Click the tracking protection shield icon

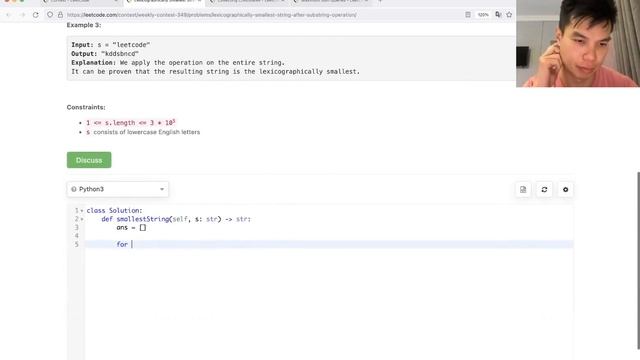(x=50, y=15)
